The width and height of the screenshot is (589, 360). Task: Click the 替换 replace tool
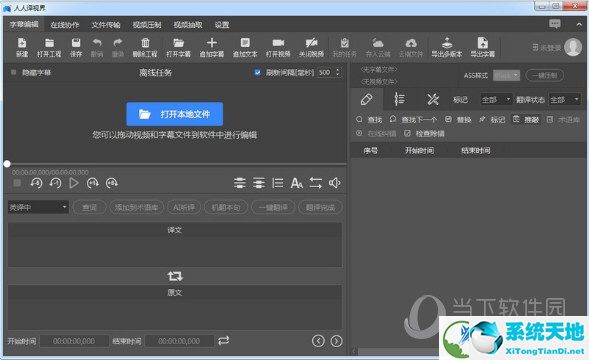tap(458, 119)
